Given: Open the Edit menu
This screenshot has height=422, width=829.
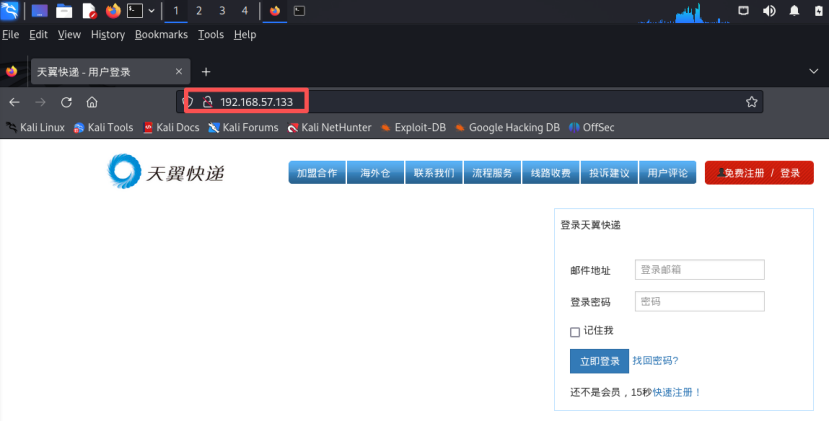Looking at the screenshot, I should (x=38, y=35).
